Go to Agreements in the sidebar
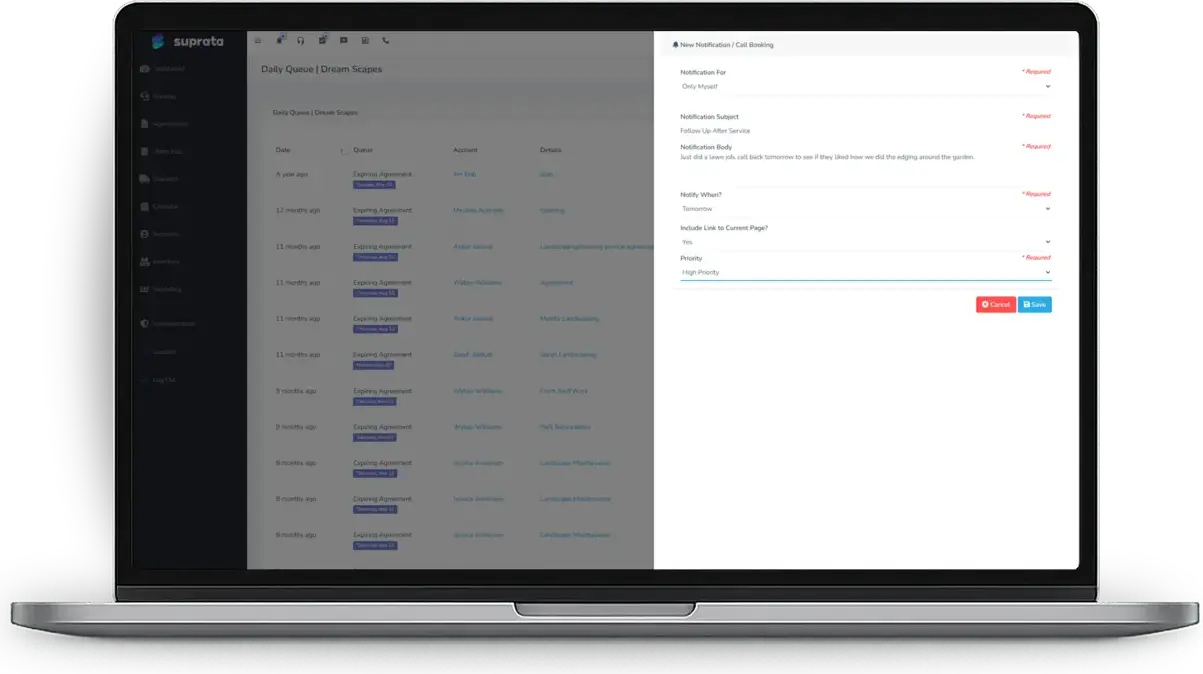1203x674 pixels. [x=164, y=124]
